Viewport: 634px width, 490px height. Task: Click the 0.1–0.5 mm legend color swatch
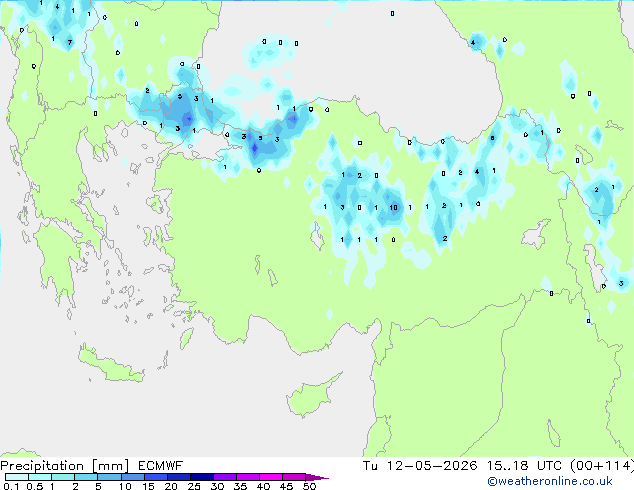(x=17, y=477)
